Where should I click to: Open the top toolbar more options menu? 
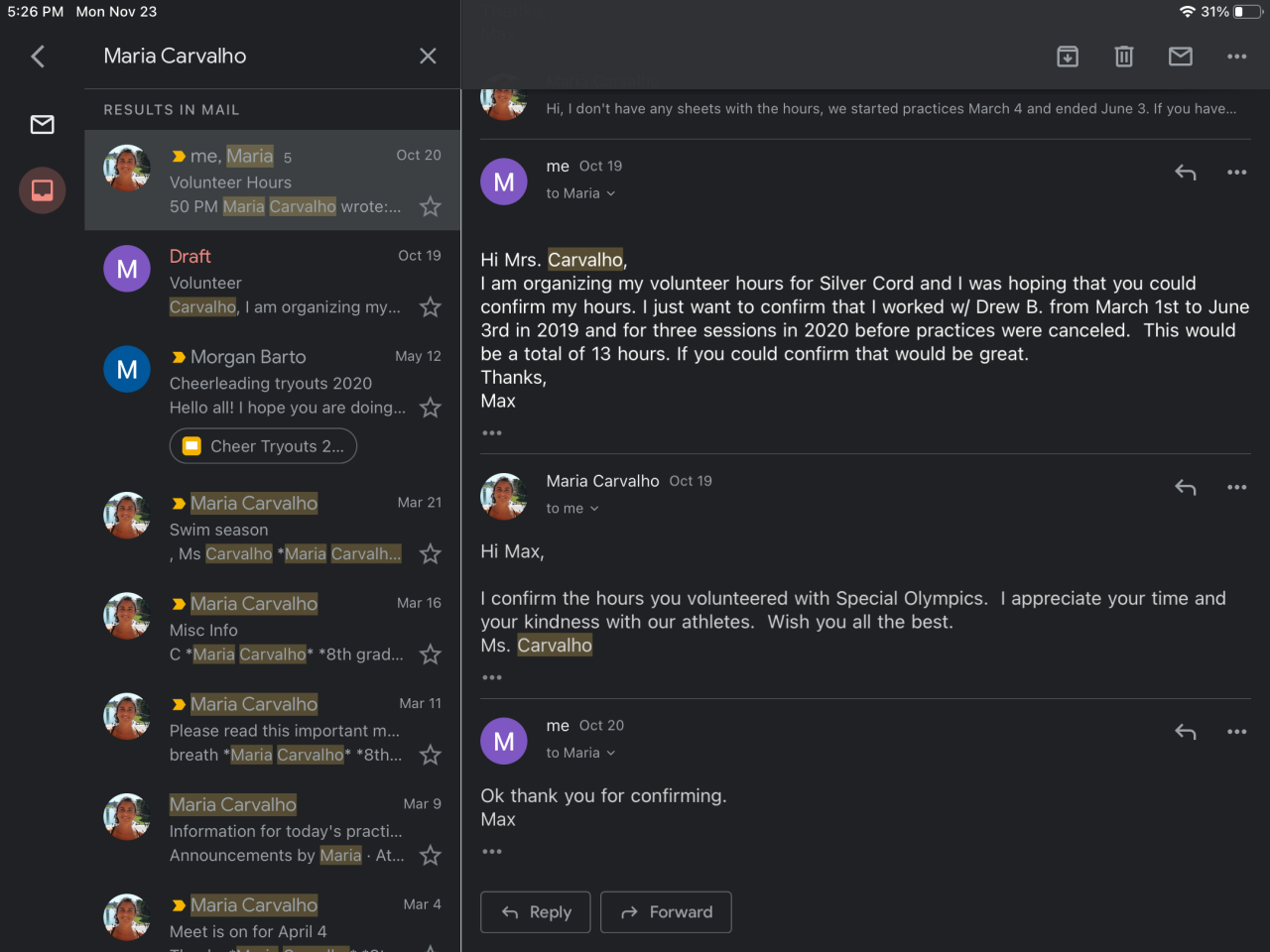point(1236,57)
